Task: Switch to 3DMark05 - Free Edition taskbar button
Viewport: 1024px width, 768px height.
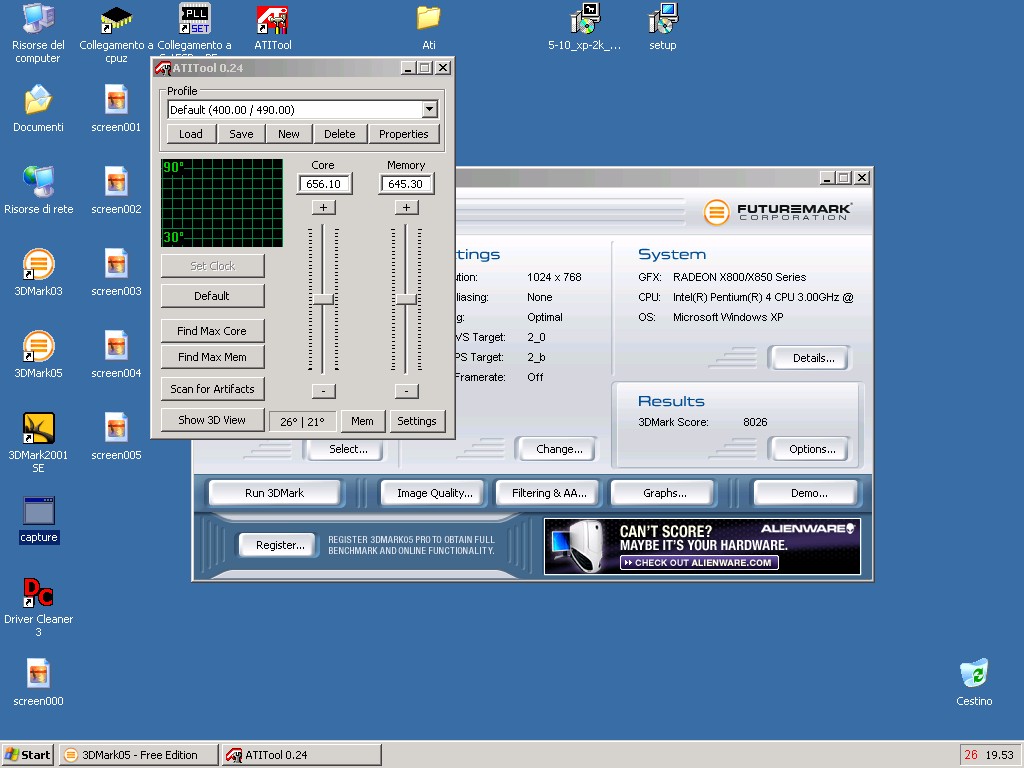Action: click(x=138, y=755)
